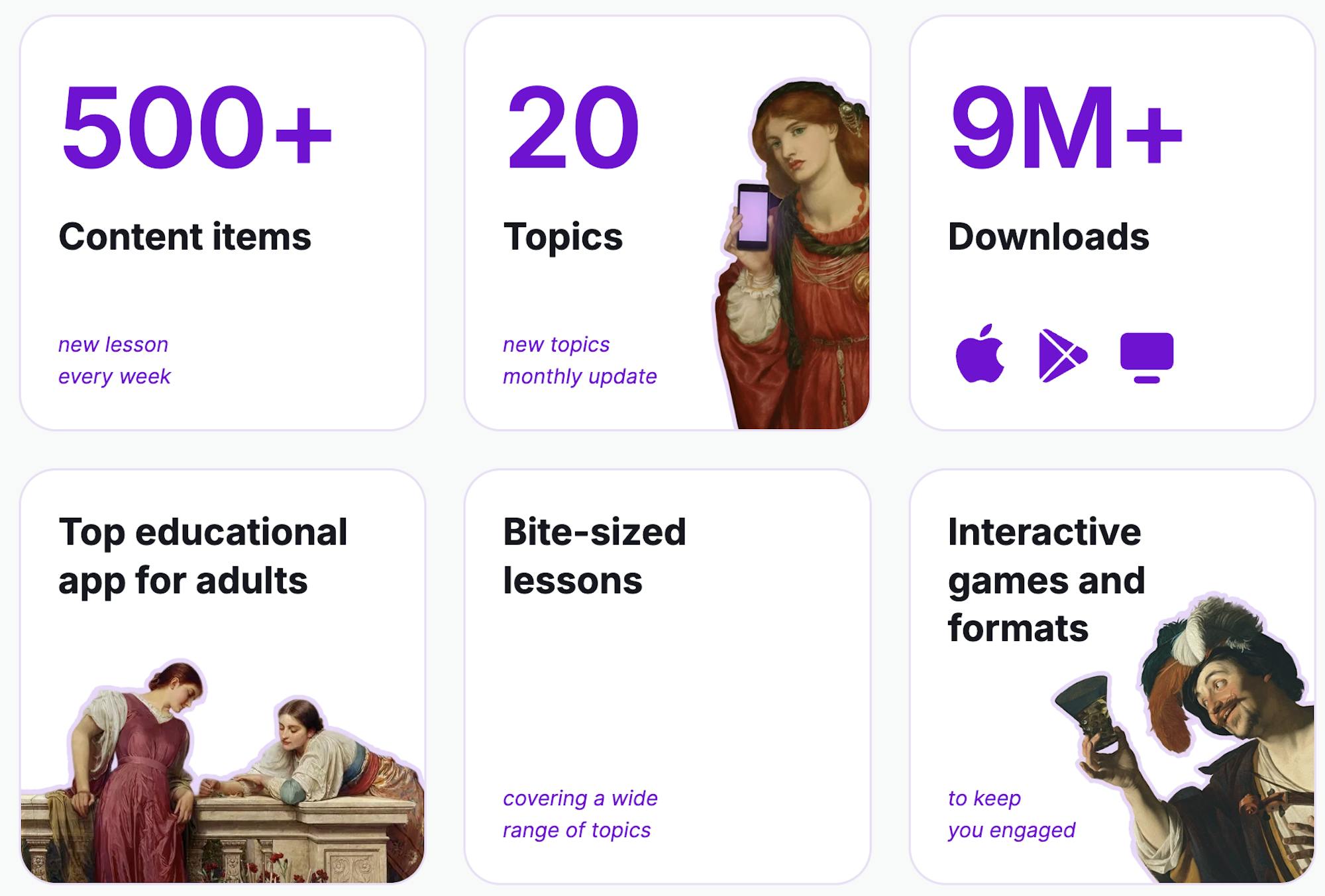Image resolution: width=1325 pixels, height=896 pixels.
Task: Click 'new topics monthly update' text
Action: [x=580, y=360]
